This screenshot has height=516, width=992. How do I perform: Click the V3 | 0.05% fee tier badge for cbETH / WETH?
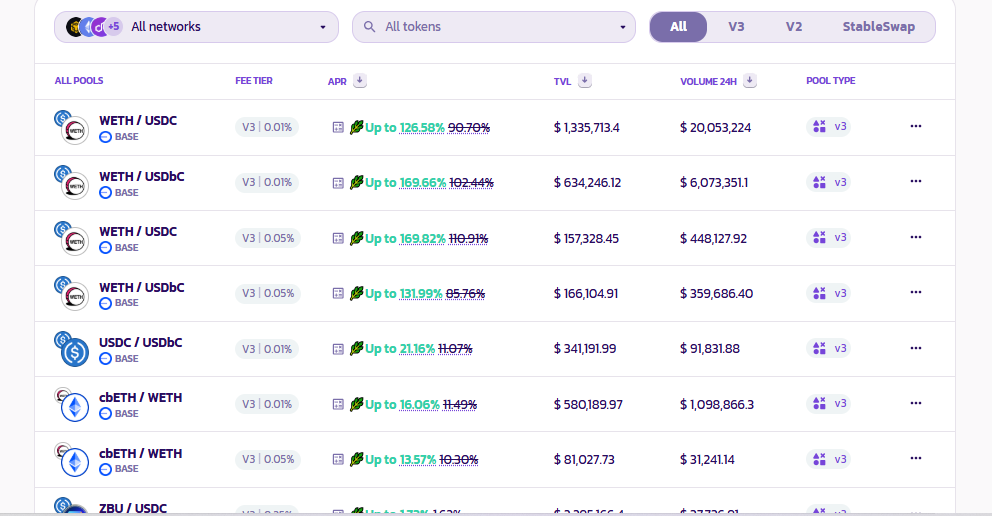tap(268, 459)
